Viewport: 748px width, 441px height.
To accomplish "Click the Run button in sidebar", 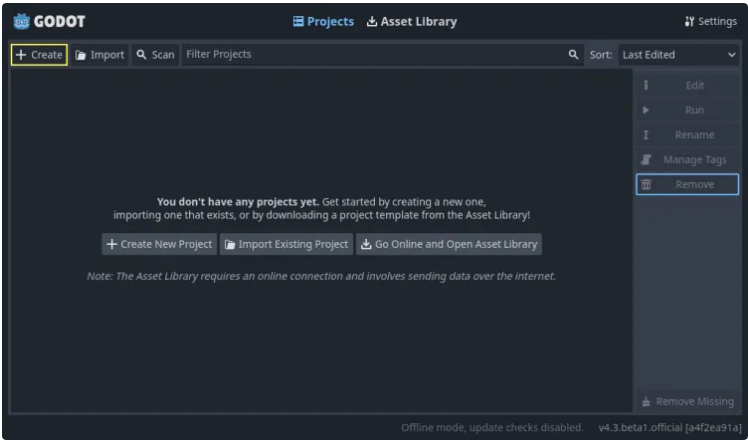I will [687, 110].
